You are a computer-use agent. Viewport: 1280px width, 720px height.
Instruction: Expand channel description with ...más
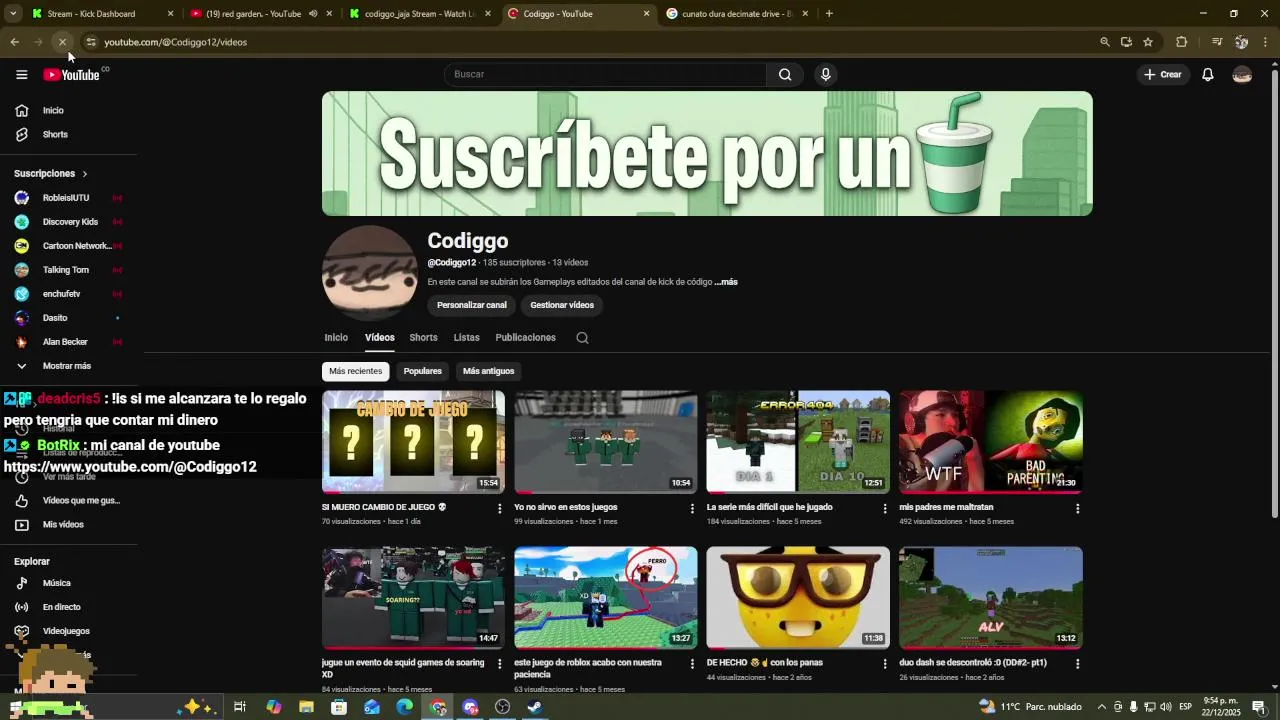click(726, 282)
